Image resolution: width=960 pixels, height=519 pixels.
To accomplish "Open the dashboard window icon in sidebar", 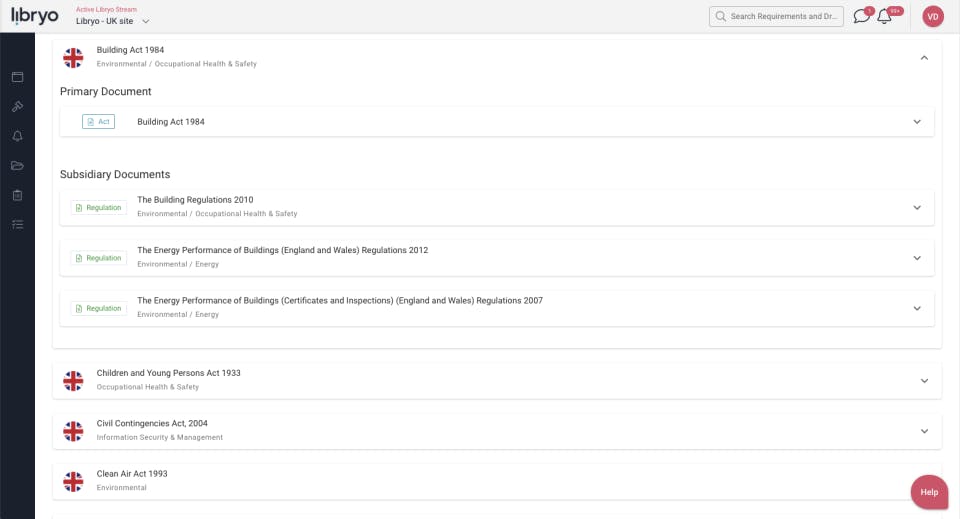I will coord(17,77).
